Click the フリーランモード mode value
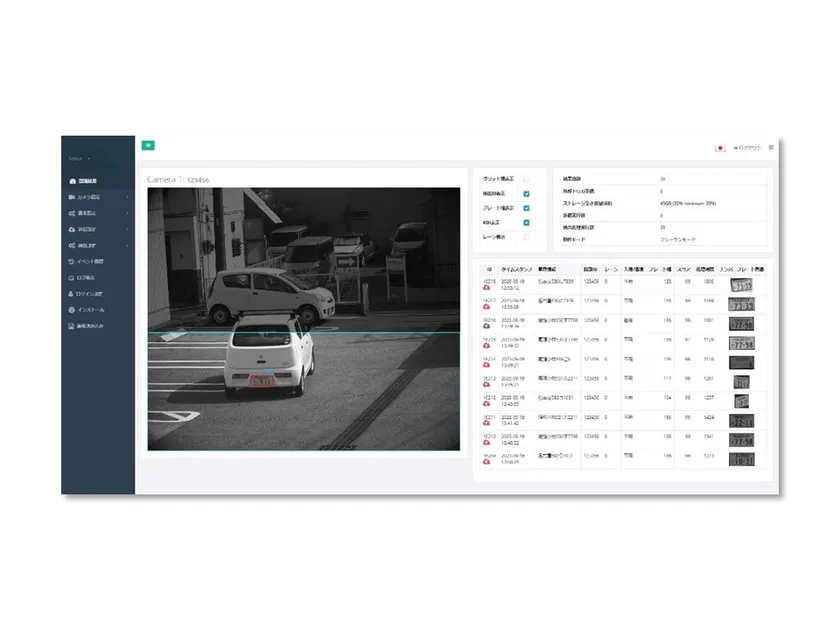This screenshot has width=840, height=630. pyautogui.click(x=678, y=239)
